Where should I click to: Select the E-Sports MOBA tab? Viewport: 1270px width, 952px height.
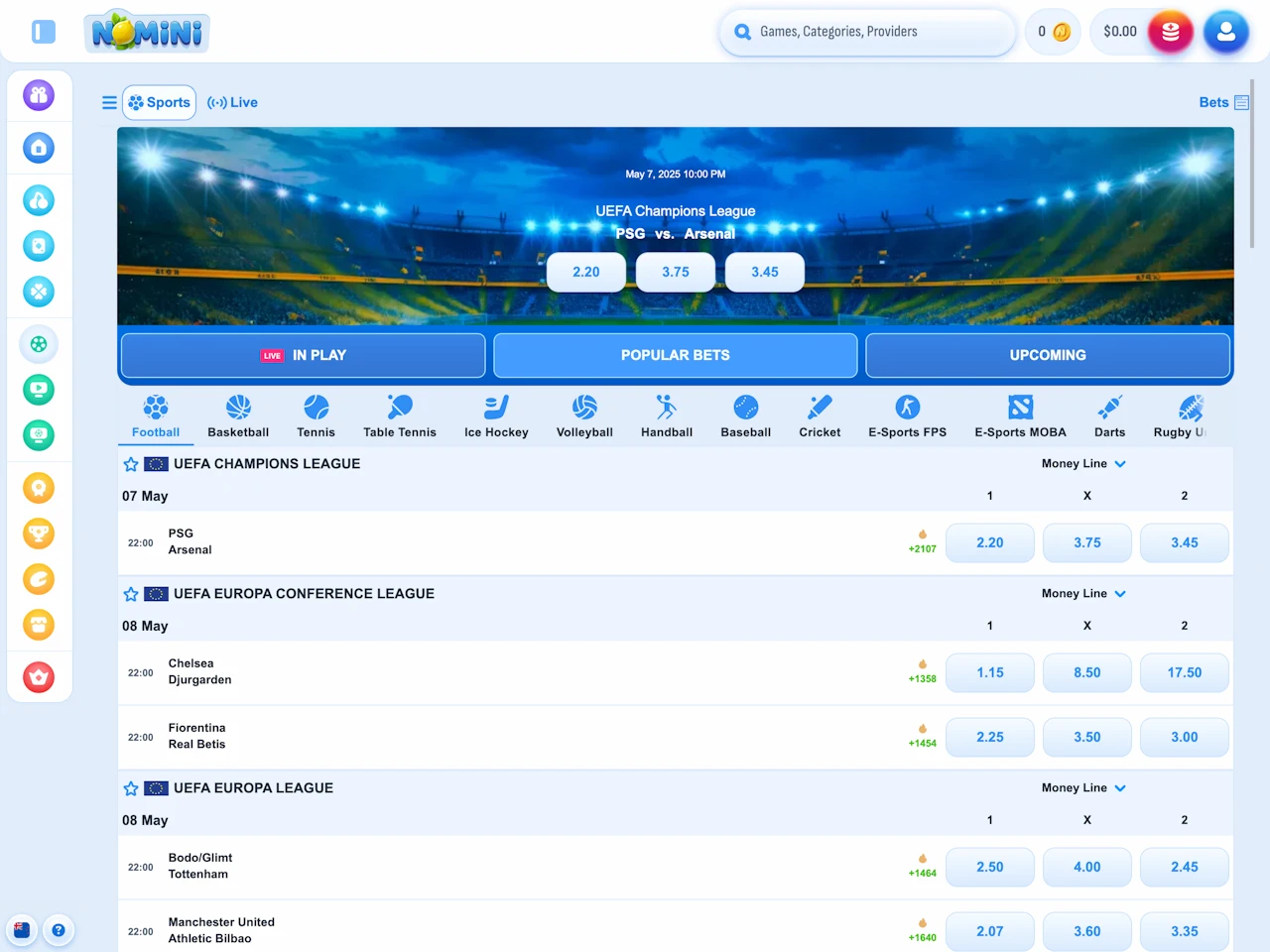(1020, 416)
